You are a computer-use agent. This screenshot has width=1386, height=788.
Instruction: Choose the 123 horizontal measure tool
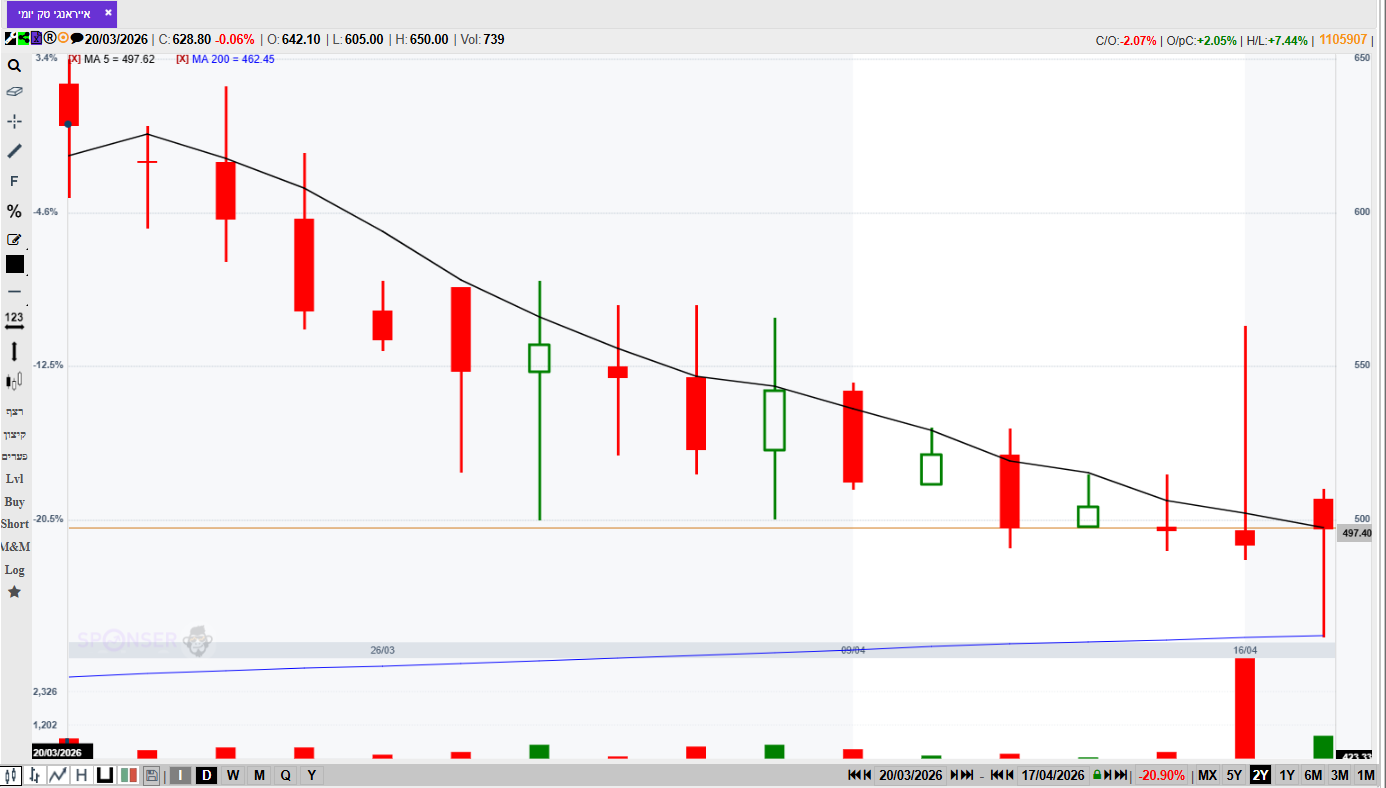tap(14, 321)
